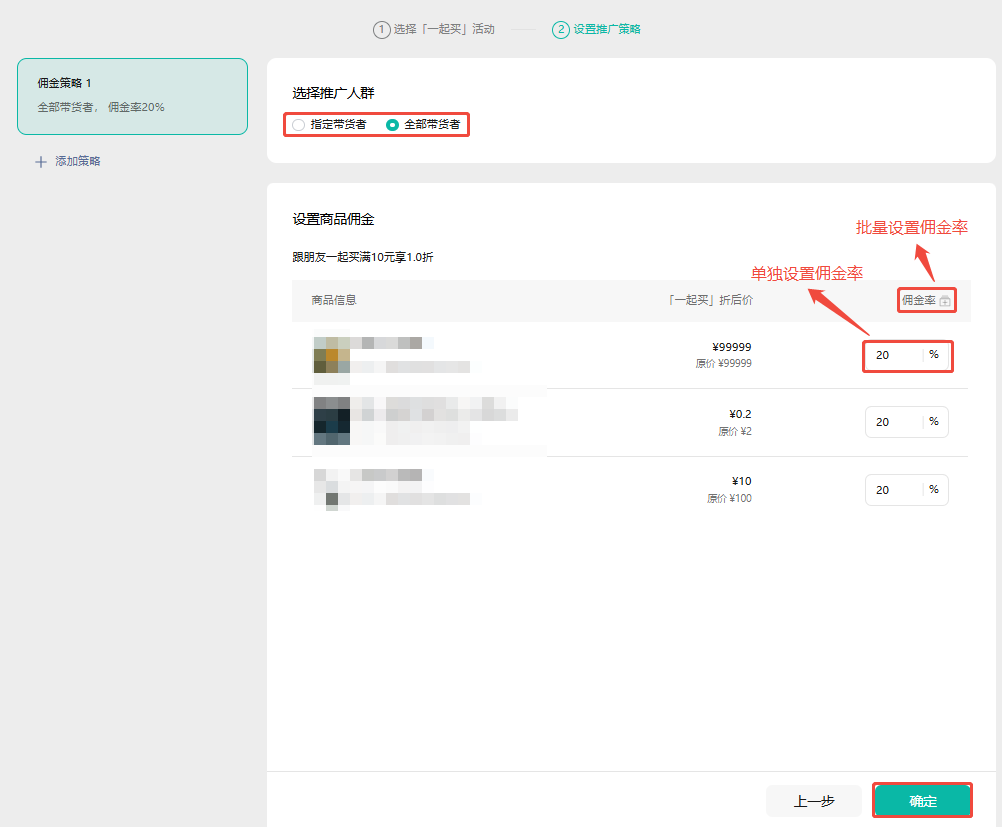This screenshot has width=1002, height=827.
Task: Click second product thumbnail image
Action: pos(331,421)
